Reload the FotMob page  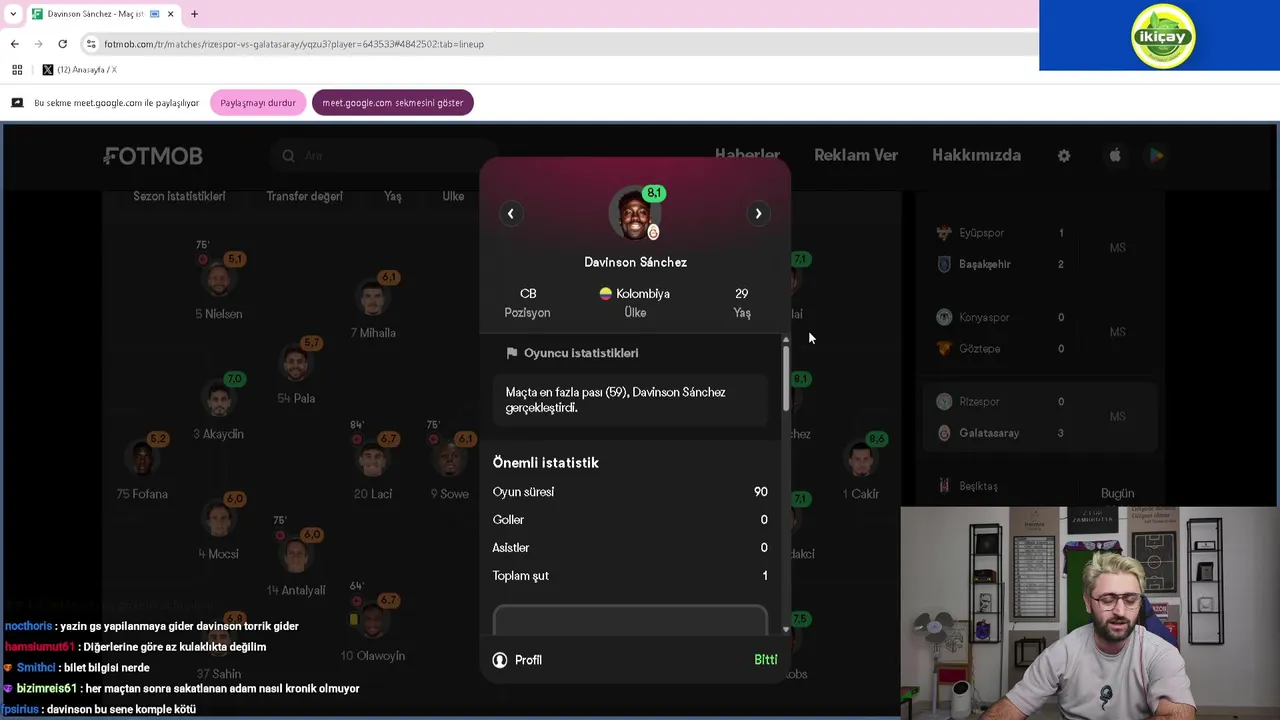pyautogui.click(x=62, y=44)
